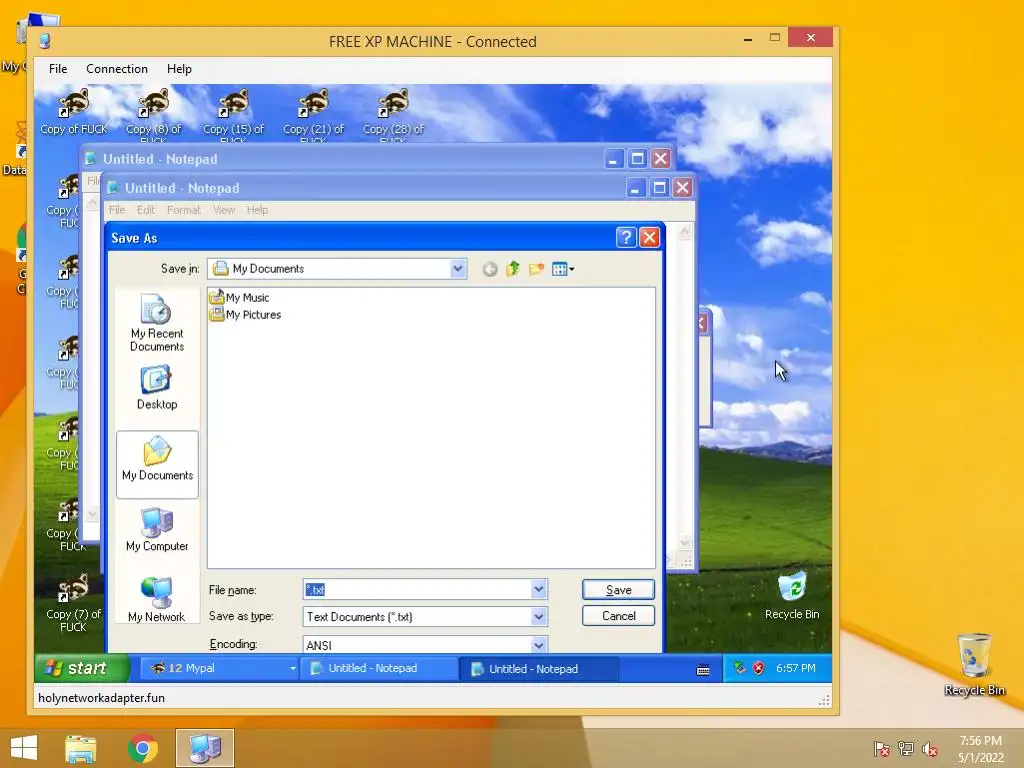Select Copy (28) of desktop shortcut

pyautogui.click(x=393, y=115)
